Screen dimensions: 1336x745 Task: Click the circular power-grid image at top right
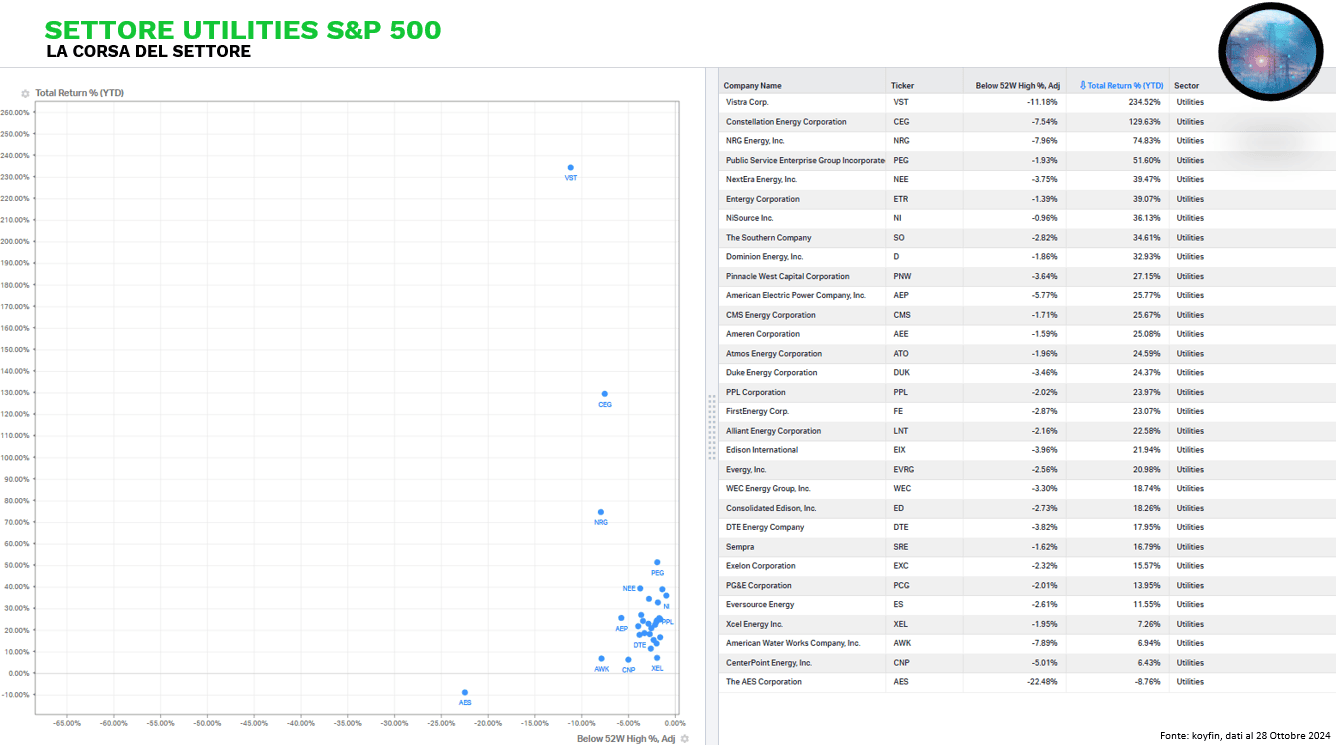coord(1270,51)
